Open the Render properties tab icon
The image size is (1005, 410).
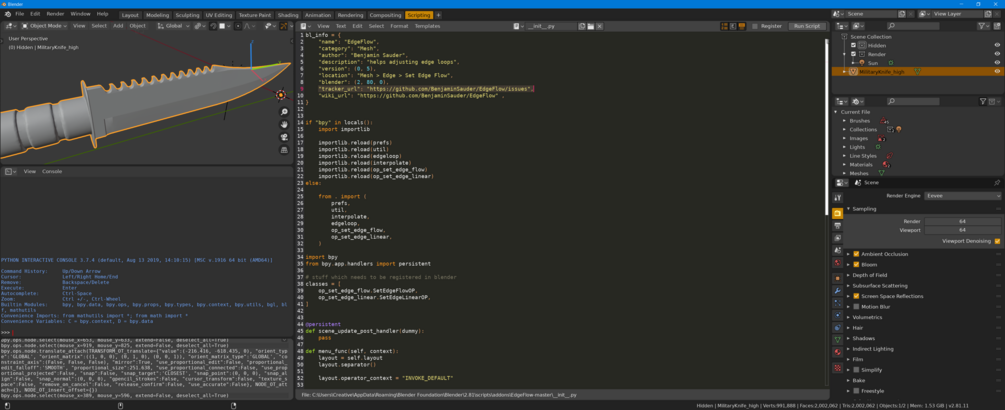[838, 213]
